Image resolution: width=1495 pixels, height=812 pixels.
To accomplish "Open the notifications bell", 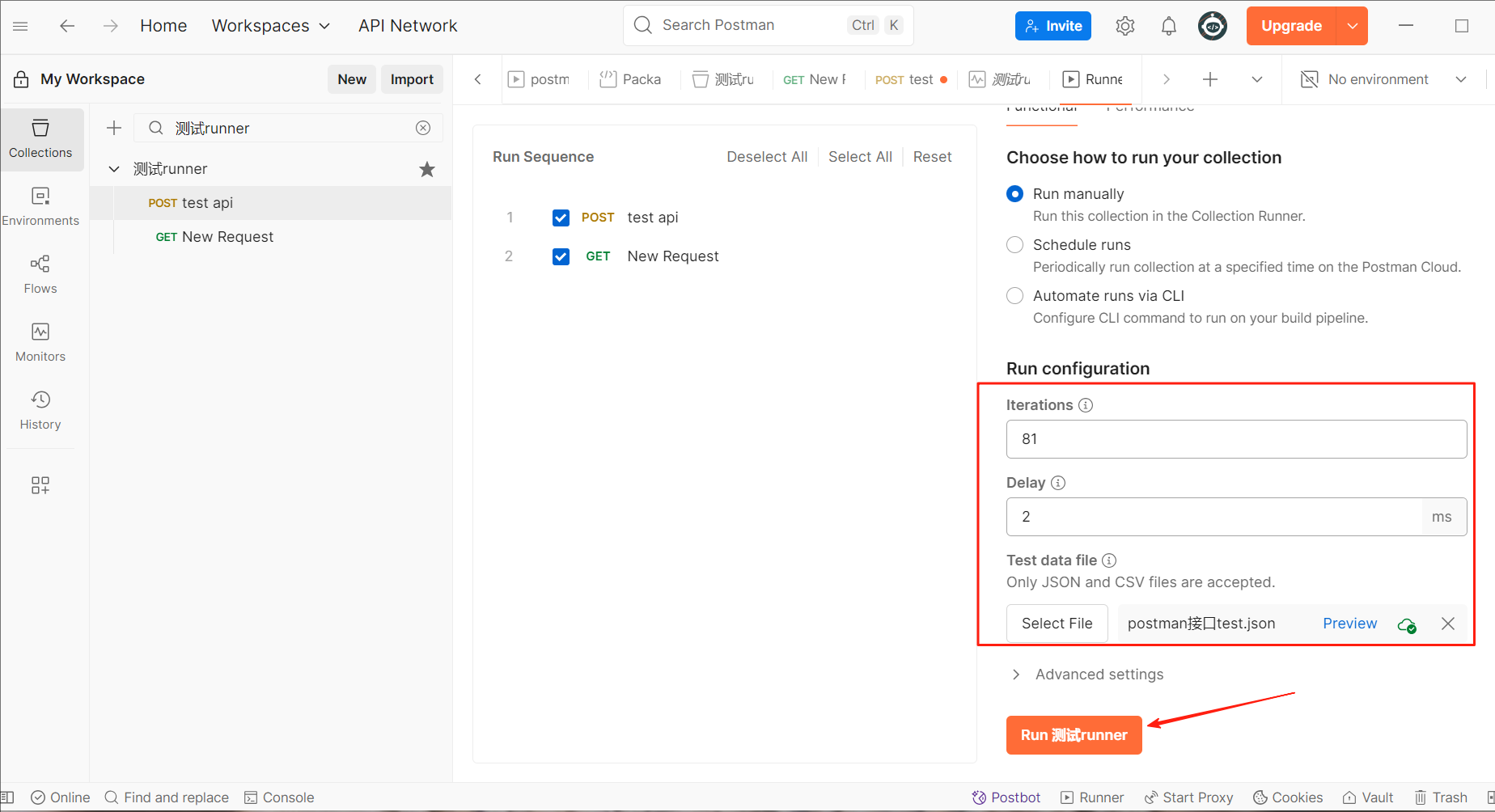I will tap(1168, 26).
